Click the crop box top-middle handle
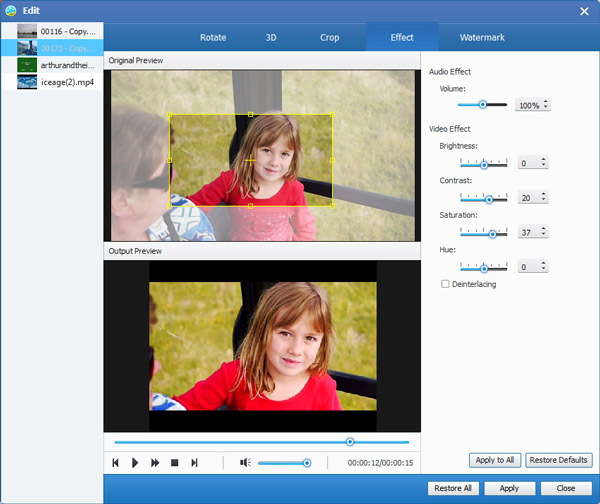This screenshot has height=504, width=600. point(250,114)
